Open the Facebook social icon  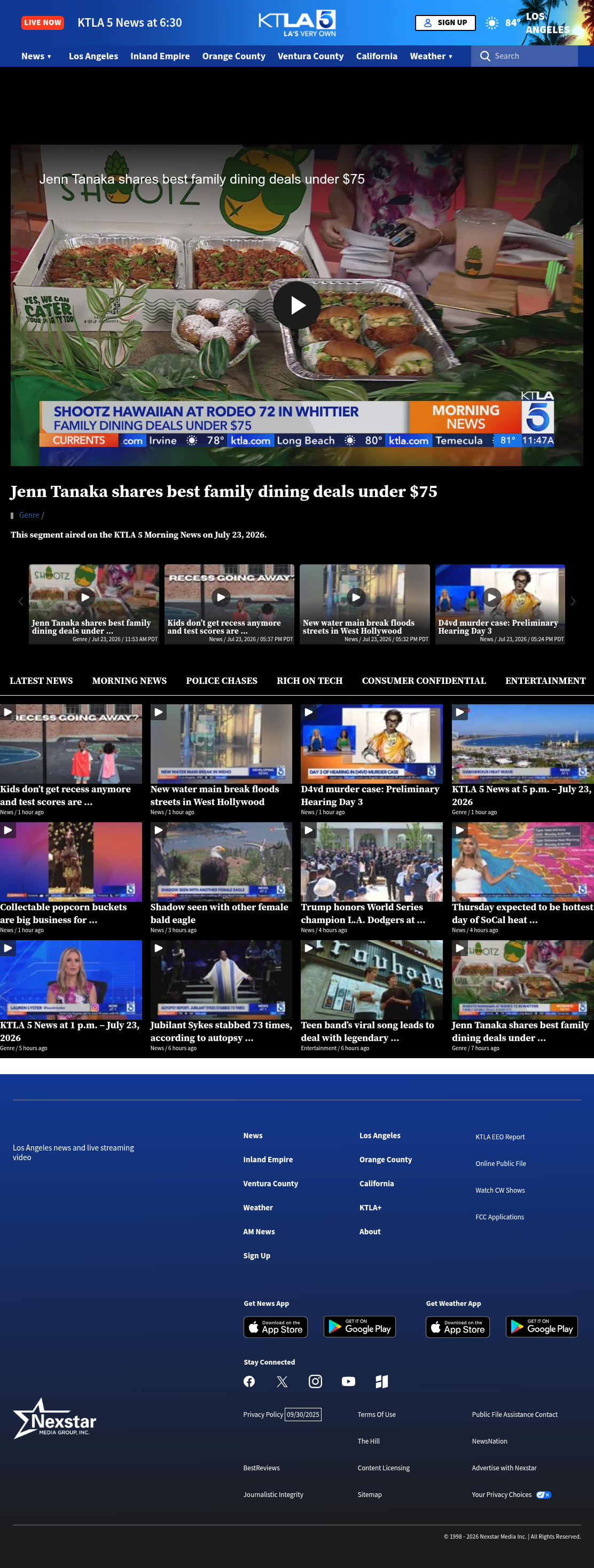[249, 1381]
